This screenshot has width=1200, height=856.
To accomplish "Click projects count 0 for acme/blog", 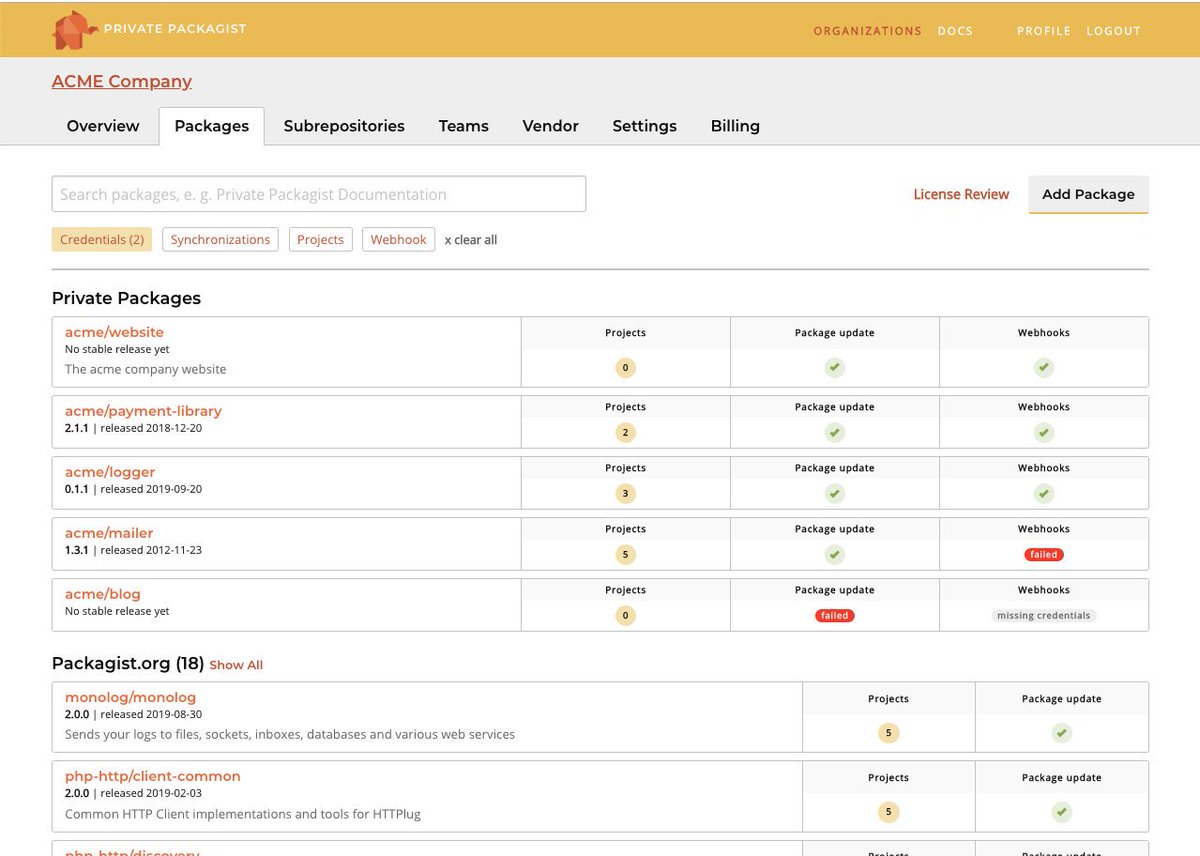I will coord(626,616).
